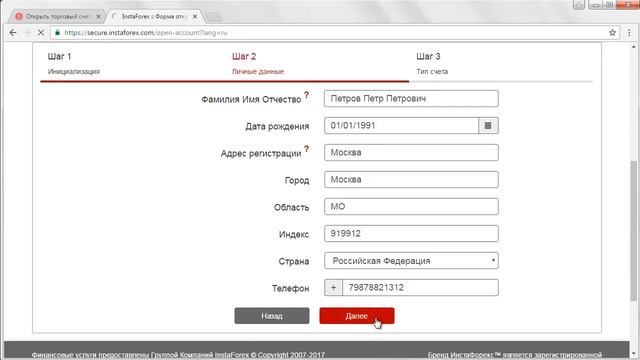Select the InstaForex Форма tab
The image size is (640, 360).
click(154, 16)
